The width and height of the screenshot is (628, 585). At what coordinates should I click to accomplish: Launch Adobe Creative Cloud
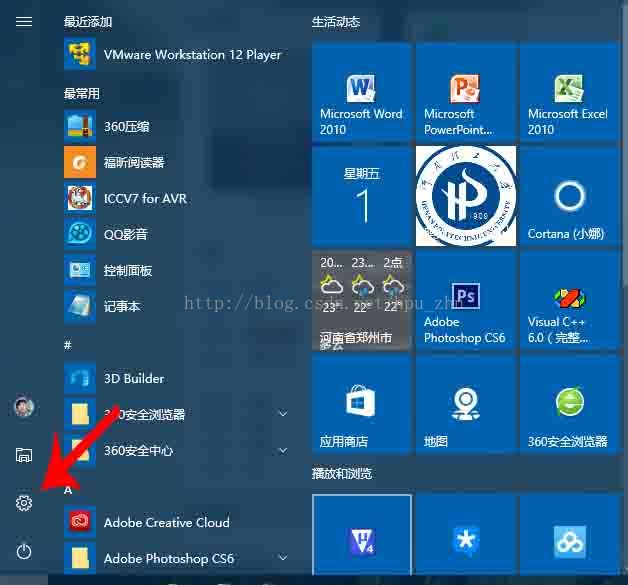coord(176,522)
